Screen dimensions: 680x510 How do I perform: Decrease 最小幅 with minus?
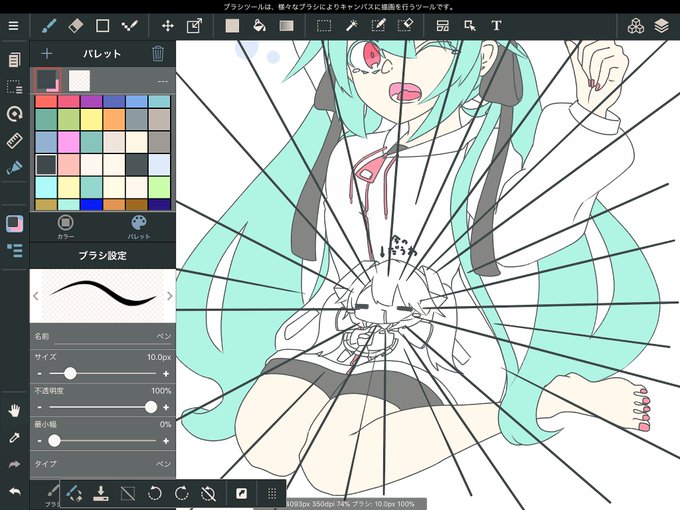(x=40, y=441)
